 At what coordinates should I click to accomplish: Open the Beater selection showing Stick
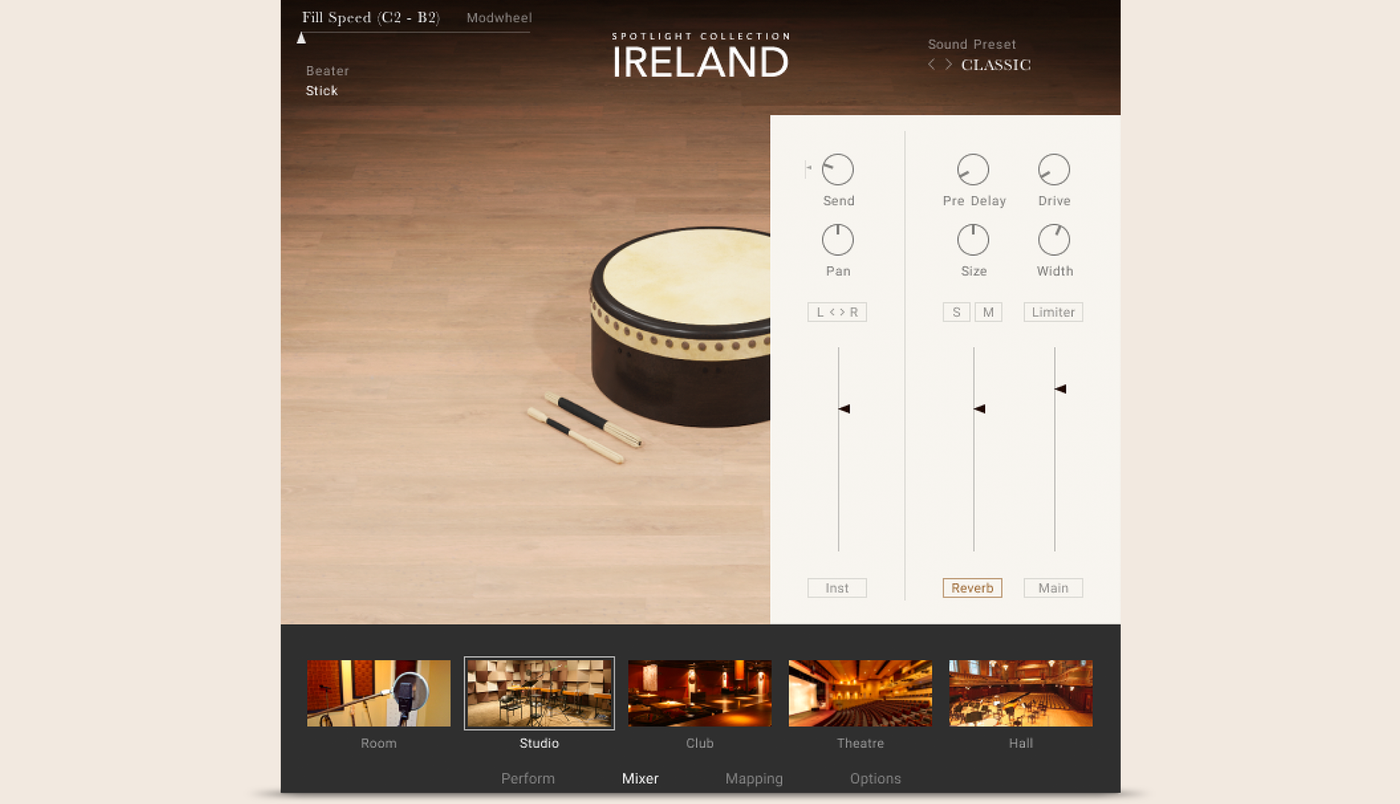322,91
